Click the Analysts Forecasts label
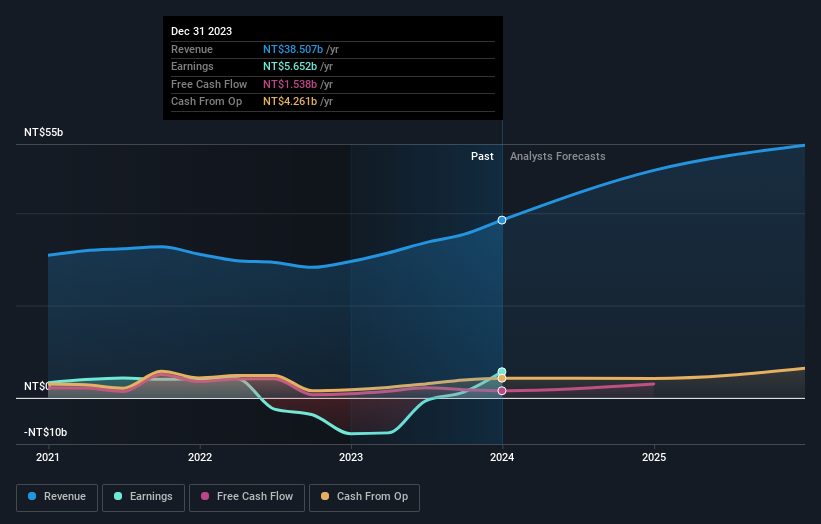Image resolution: width=821 pixels, height=524 pixels. pyautogui.click(x=558, y=157)
